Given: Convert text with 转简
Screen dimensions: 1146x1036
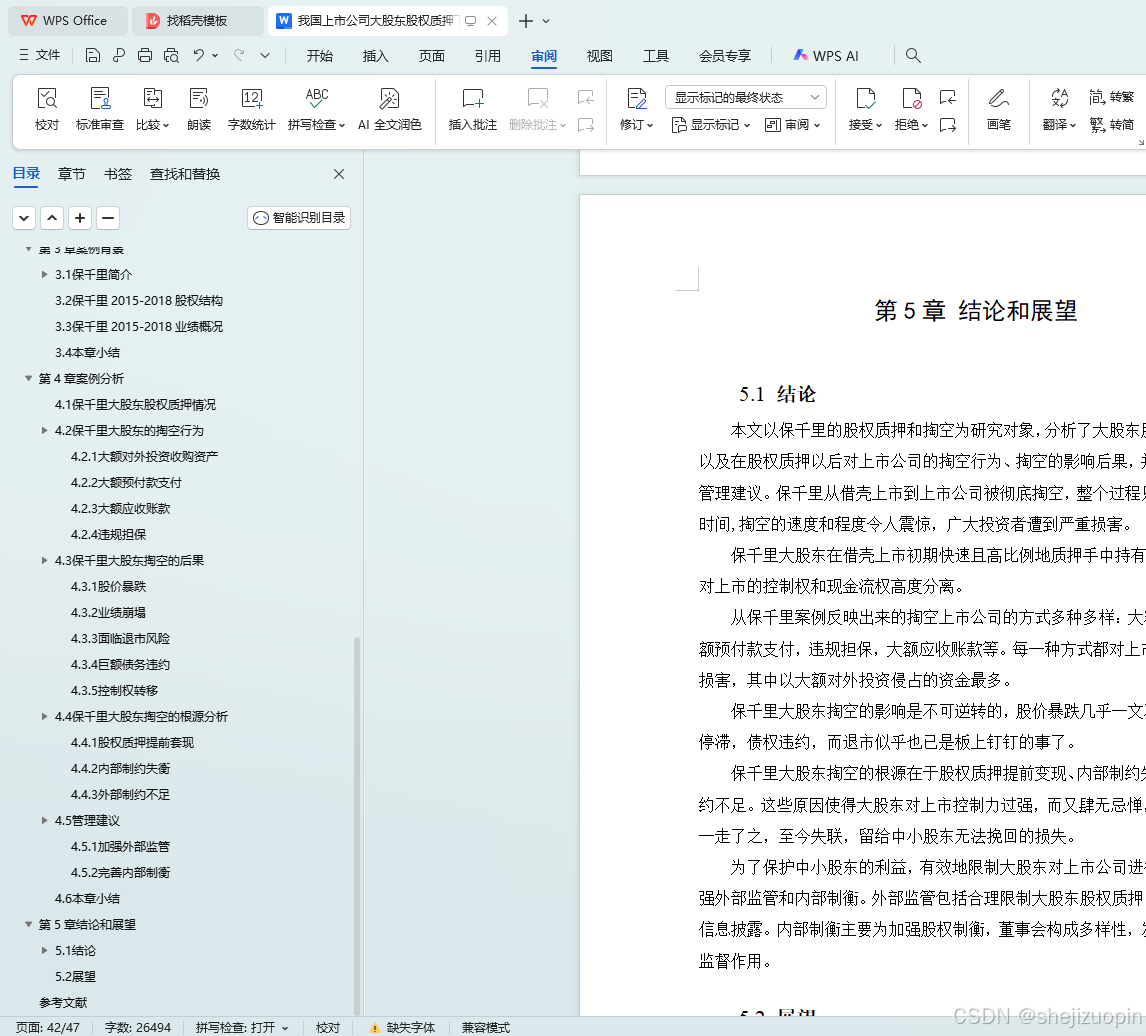Looking at the screenshot, I should pos(1111,125).
